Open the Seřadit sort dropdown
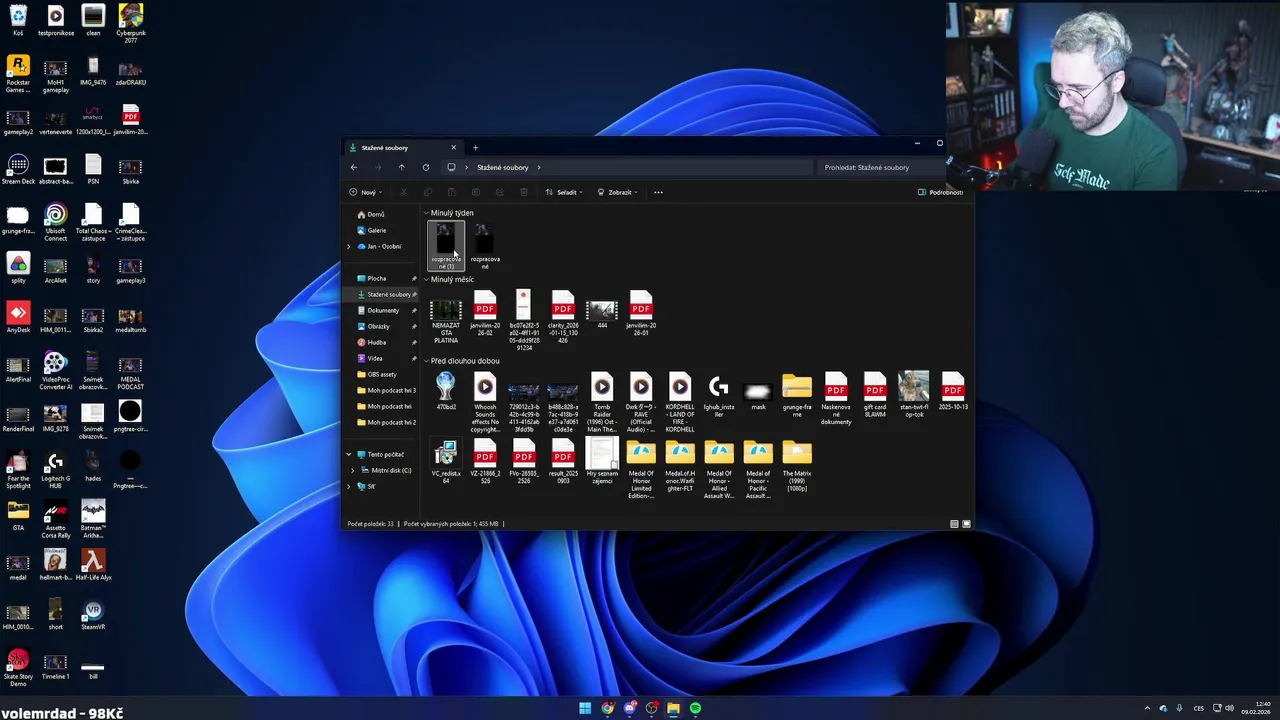 [563, 192]
